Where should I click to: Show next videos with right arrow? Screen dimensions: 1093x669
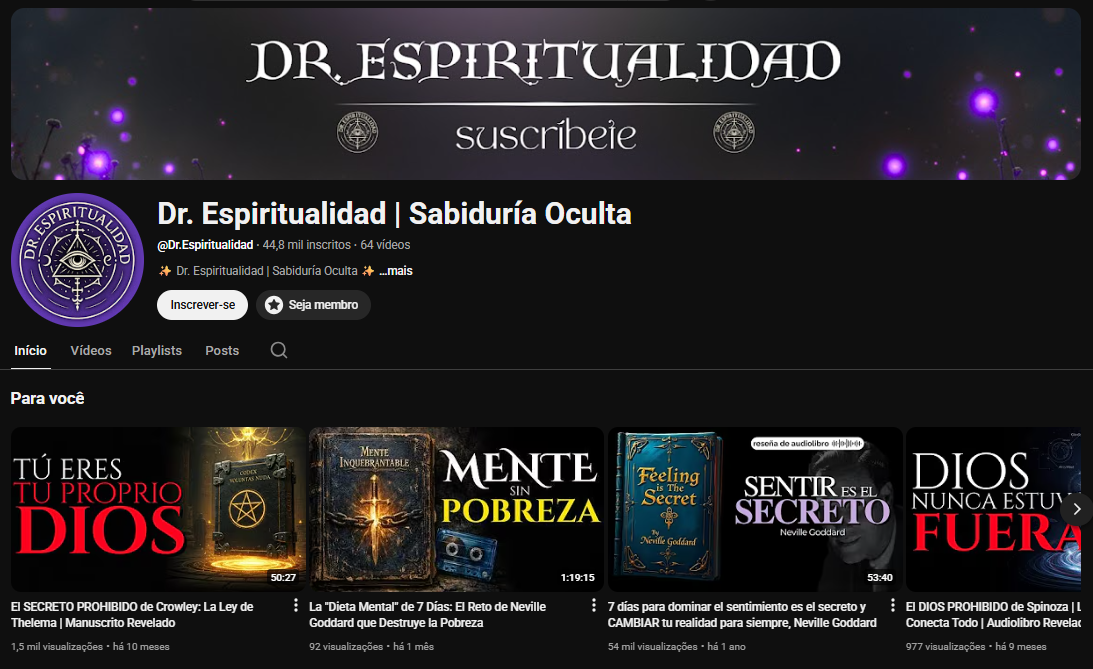[1077, 509]
